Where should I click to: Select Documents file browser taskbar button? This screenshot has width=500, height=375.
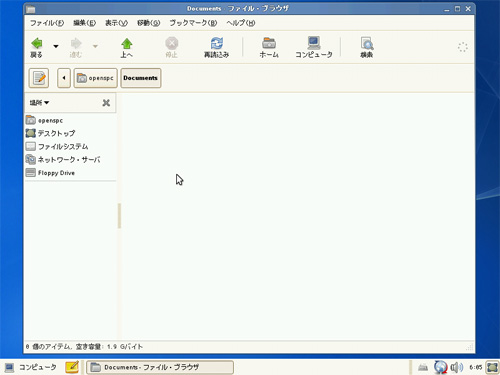160,367
